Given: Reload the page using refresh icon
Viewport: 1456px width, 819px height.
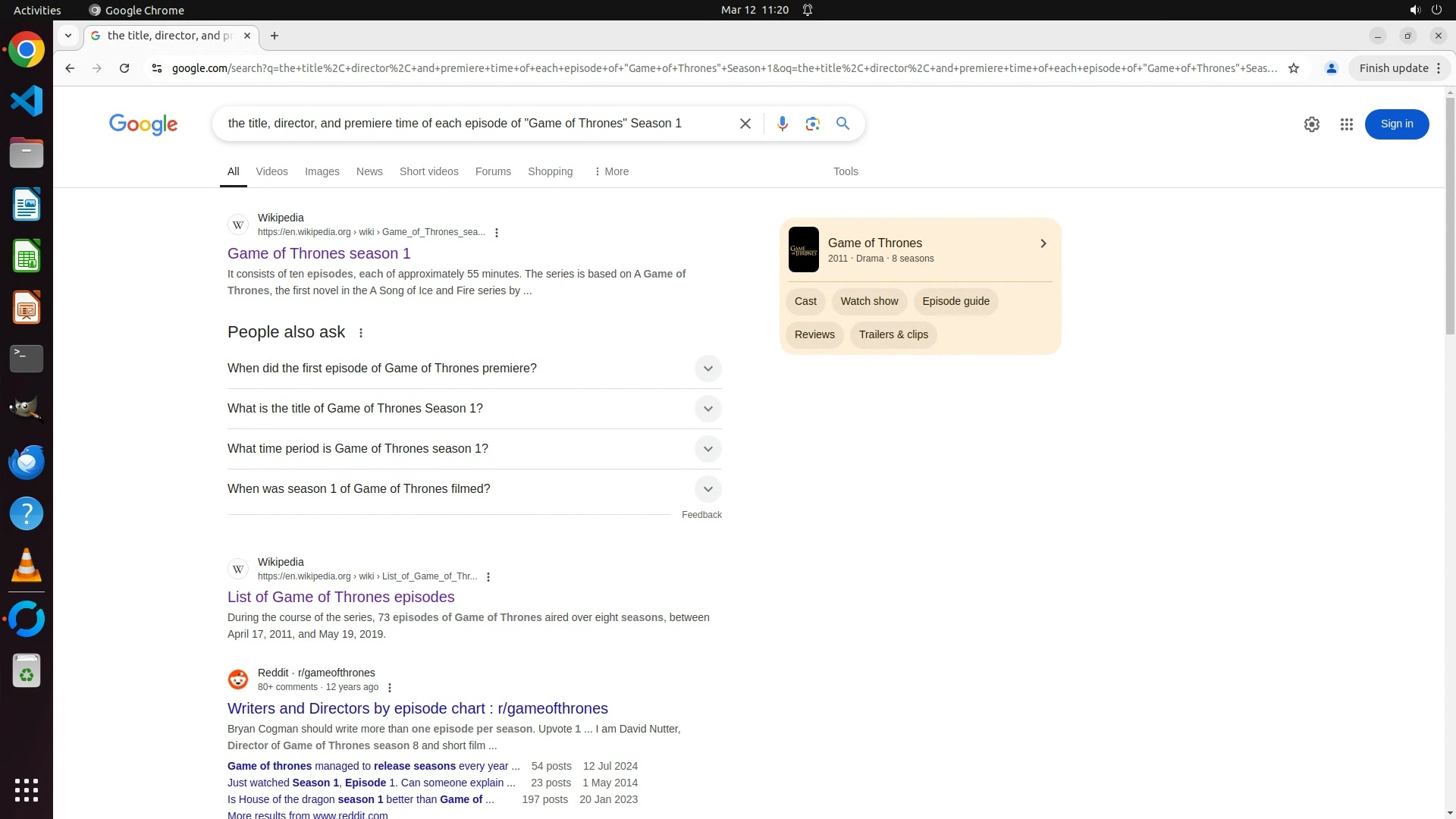Looking at the screenshot, I should pyautogui.click(x=124, y=68).
